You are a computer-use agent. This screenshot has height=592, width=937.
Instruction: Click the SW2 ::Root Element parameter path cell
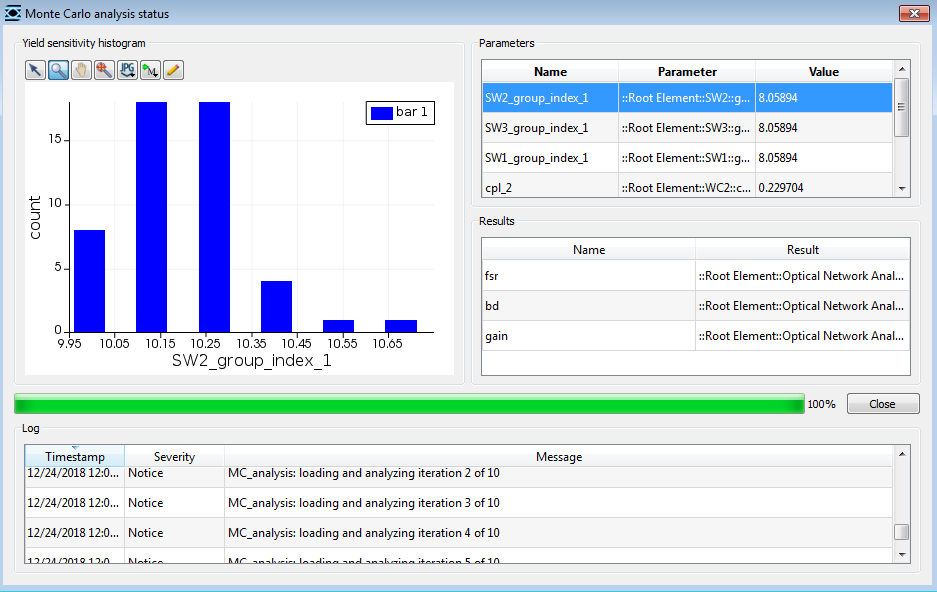[687, 97]
